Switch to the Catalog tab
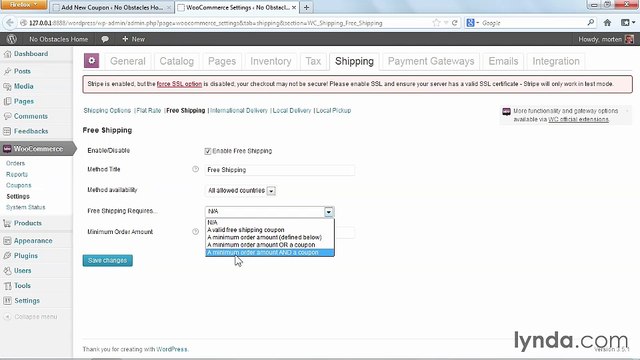The image size is (640, 360). (176, 61)
